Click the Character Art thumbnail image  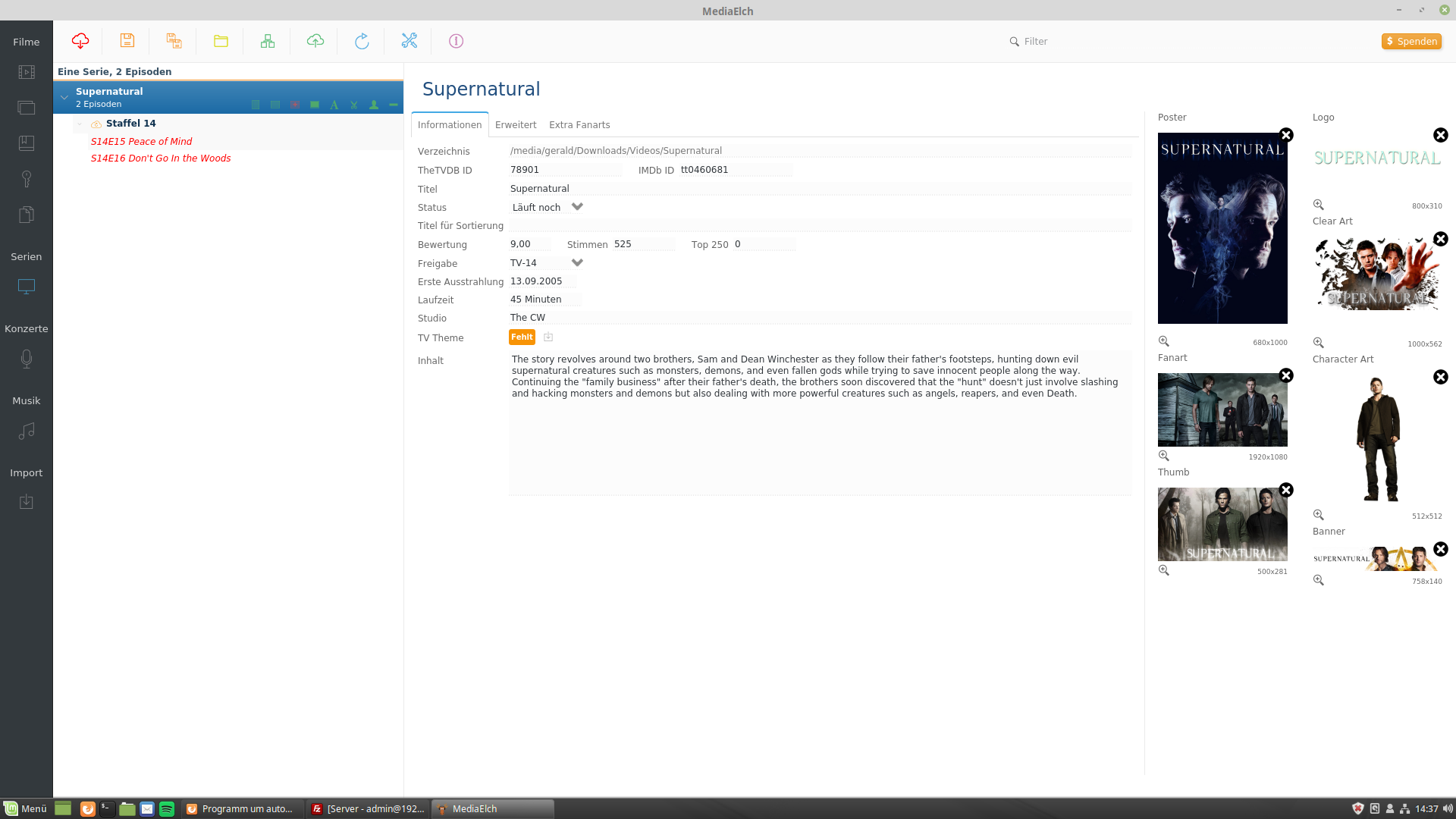tap(1378, 438)
